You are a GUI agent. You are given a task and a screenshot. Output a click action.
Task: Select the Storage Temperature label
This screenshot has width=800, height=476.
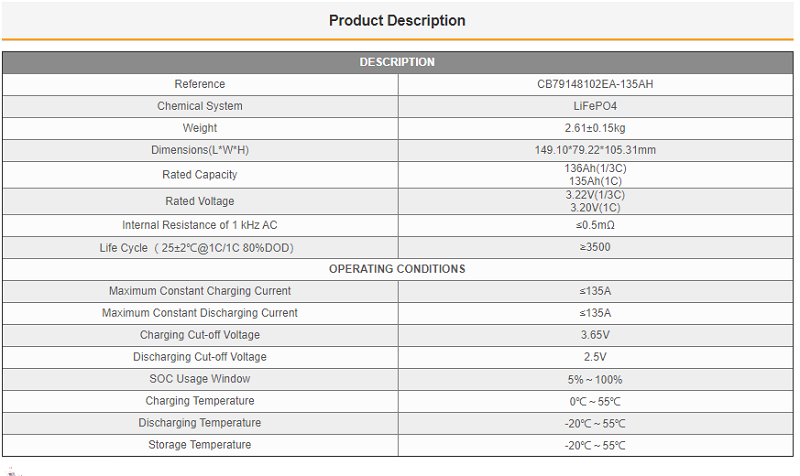199,444
